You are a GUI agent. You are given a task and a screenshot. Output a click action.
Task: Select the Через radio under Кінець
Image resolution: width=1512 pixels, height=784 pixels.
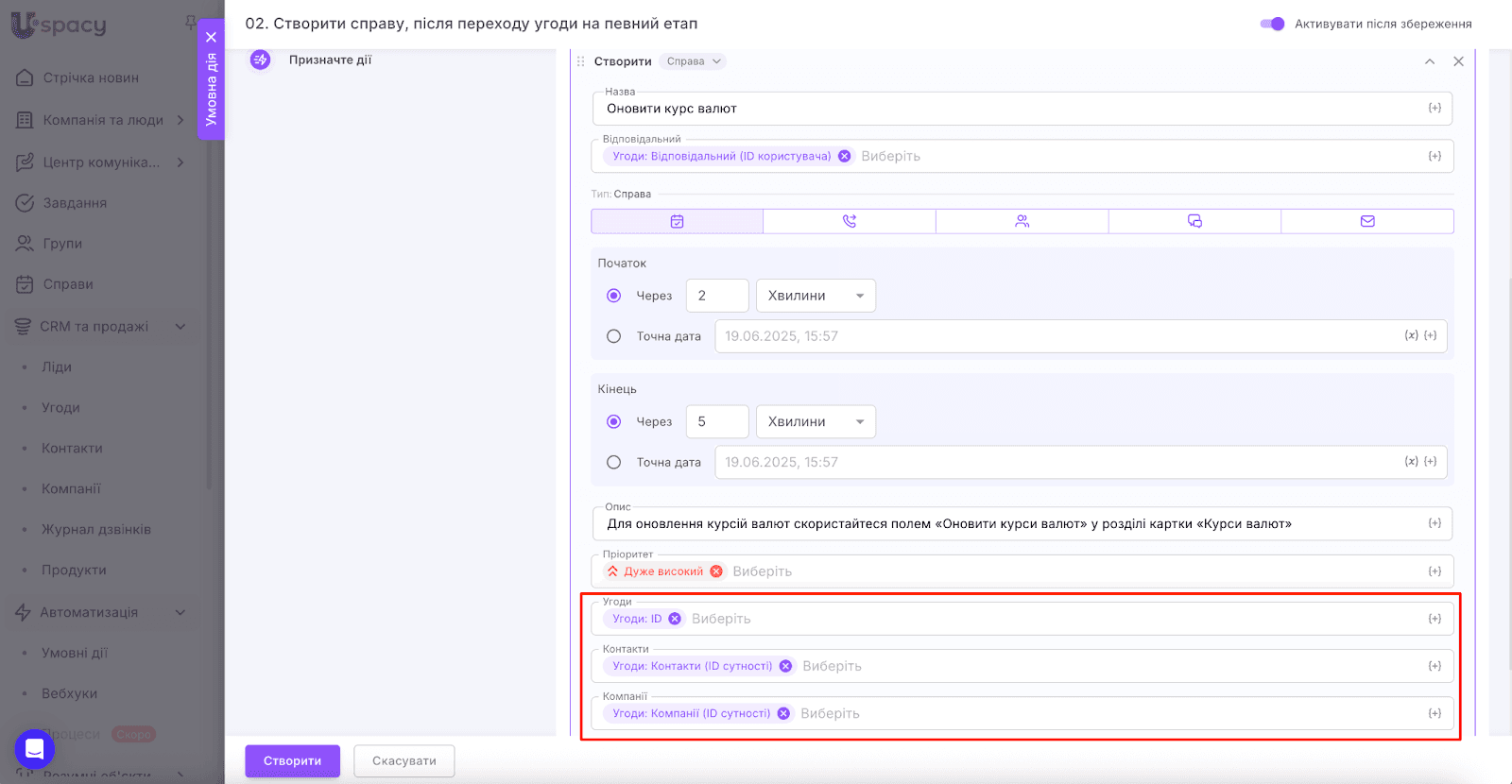pyautogui.click(x=614, y=421)
